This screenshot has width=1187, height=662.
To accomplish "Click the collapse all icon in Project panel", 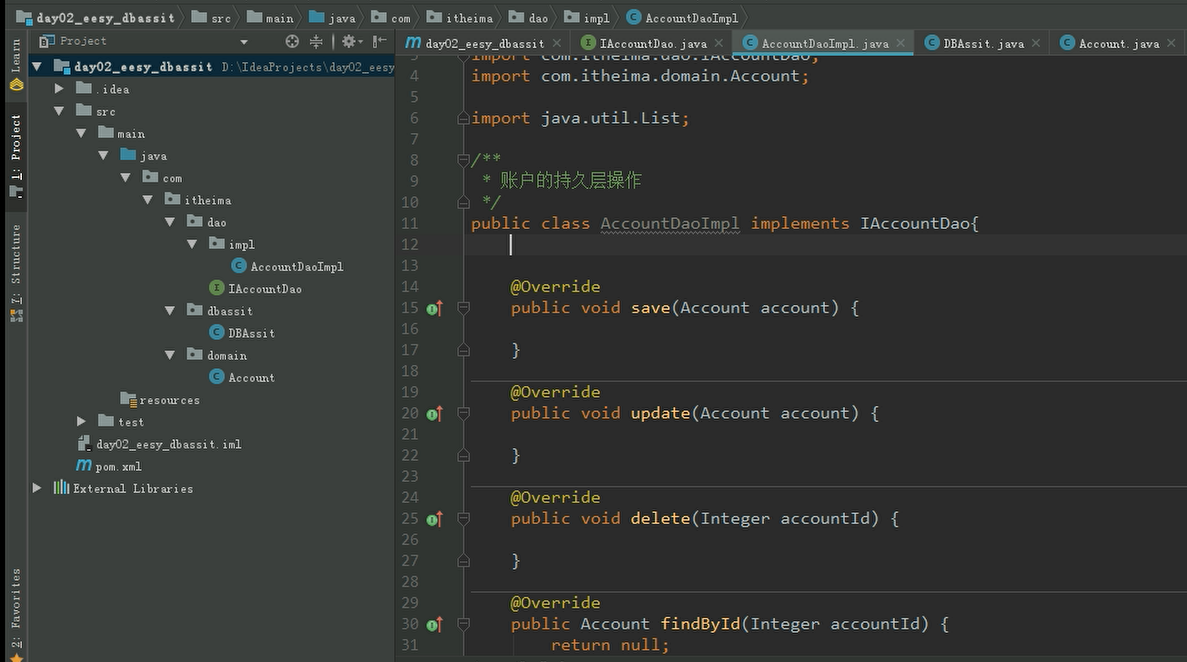I will (x=316, y=42).
